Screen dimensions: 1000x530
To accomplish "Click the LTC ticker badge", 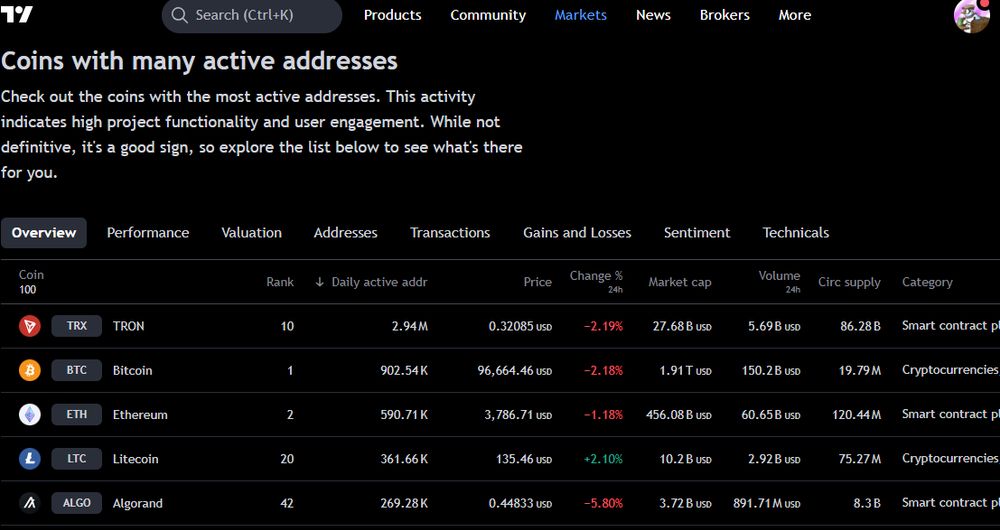I will point(77,459).
